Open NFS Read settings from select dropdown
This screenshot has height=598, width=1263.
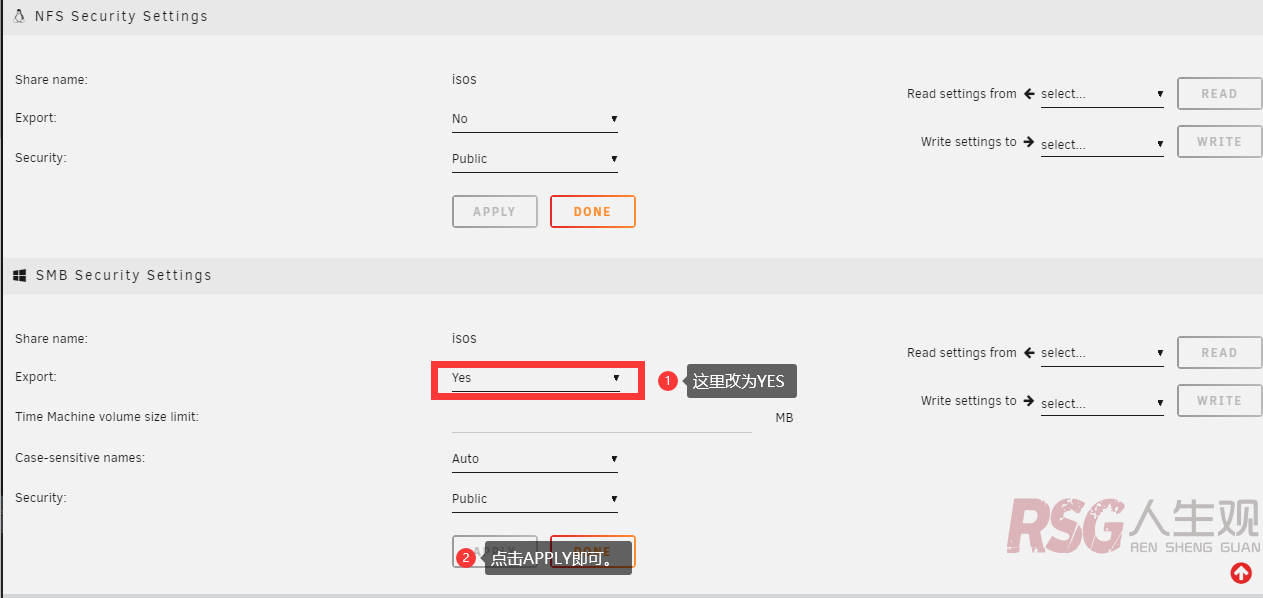click(x=1102, y=94)
